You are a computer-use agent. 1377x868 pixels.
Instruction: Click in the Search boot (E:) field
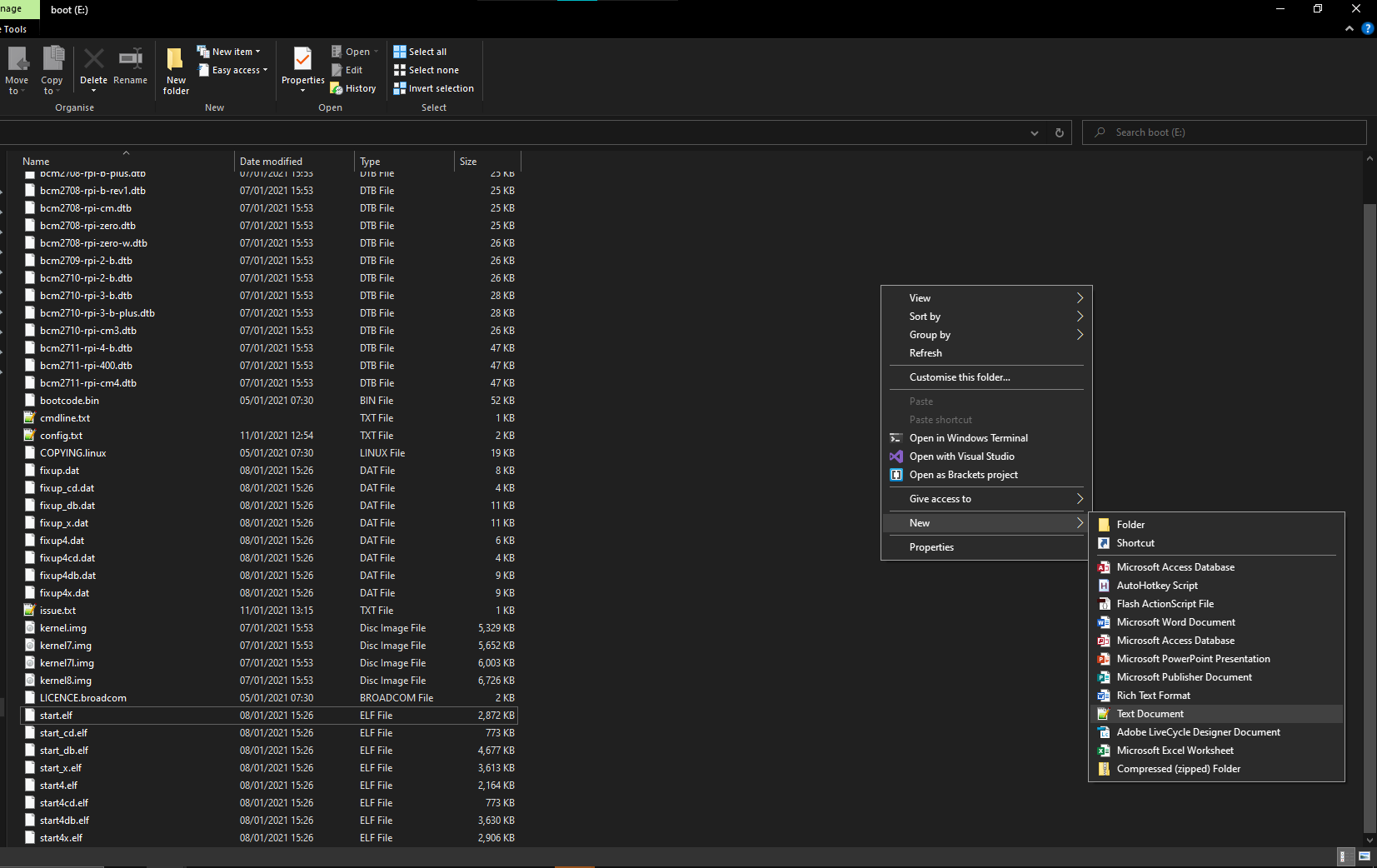pyautogui.click(x=1225, y=132)
